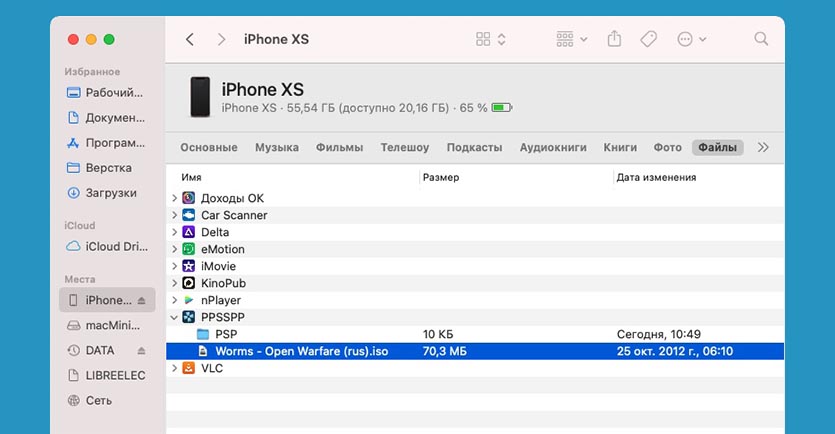Select the Файлы tab
Viewport: 835px width, 434px height.
tap(717, 148)
